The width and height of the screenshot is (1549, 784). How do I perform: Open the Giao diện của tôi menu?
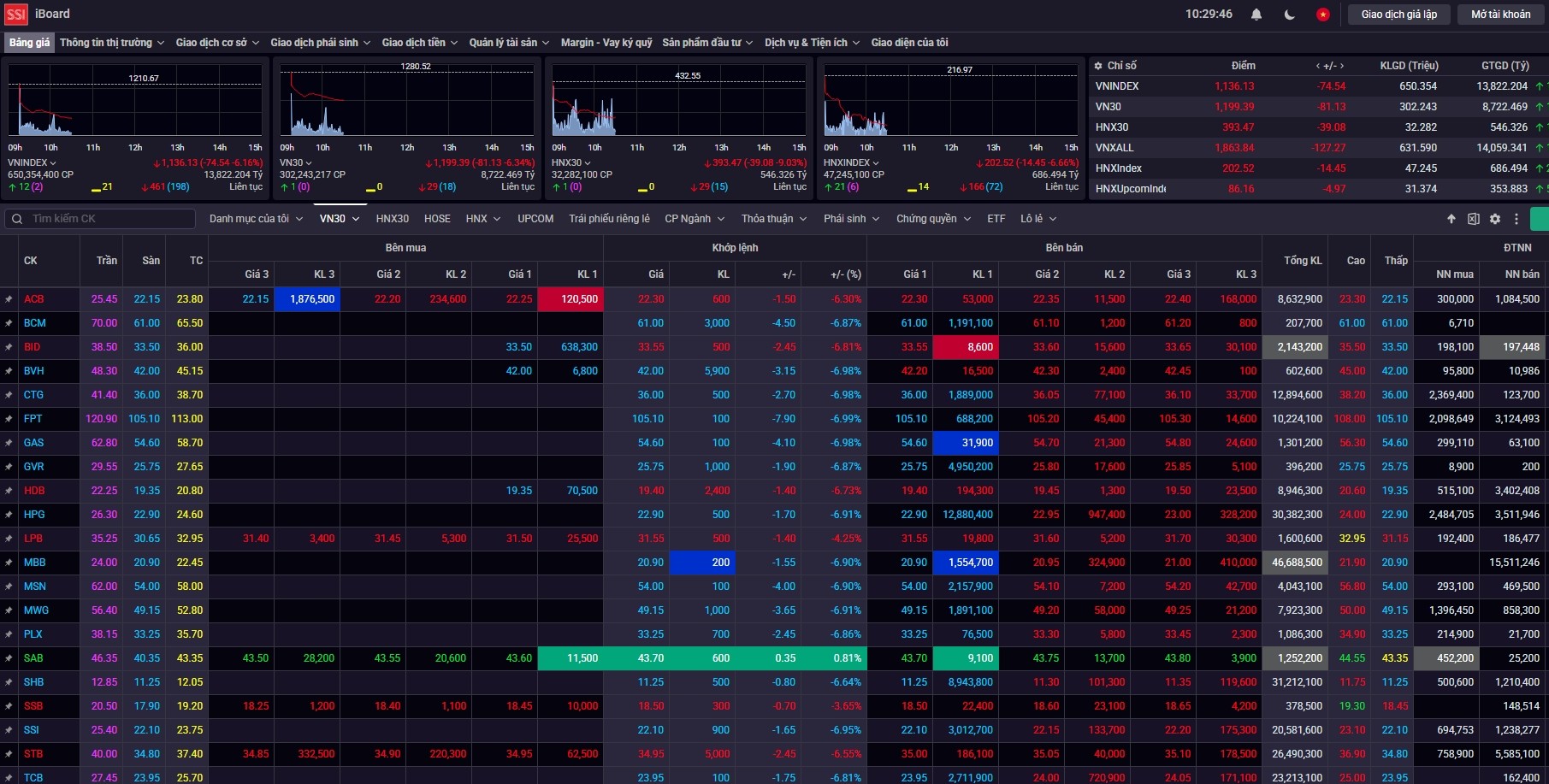pyautogui.click(x=909, y=43)
